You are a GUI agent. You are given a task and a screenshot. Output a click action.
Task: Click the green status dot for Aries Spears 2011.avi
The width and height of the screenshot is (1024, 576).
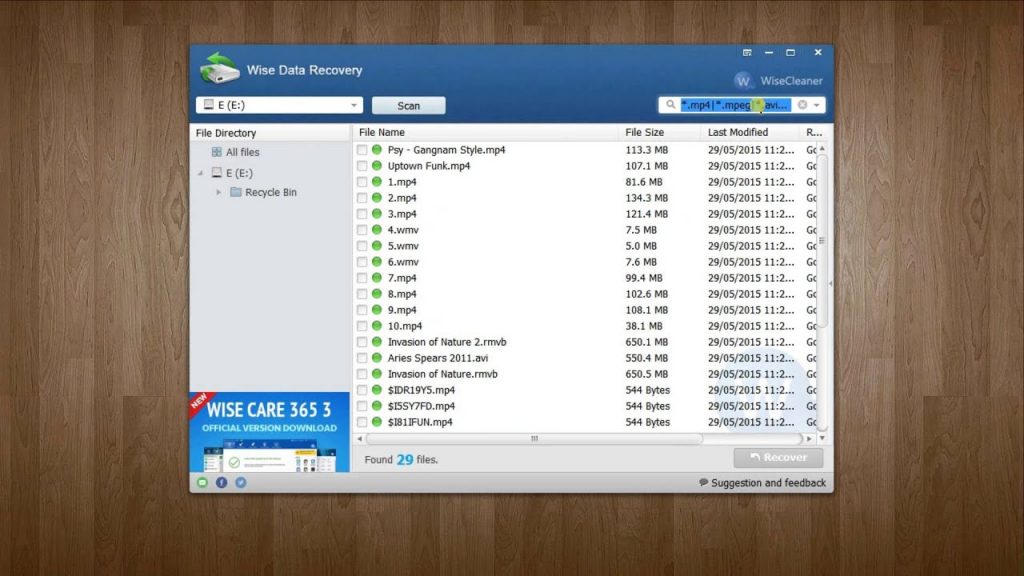pos(377,357)
